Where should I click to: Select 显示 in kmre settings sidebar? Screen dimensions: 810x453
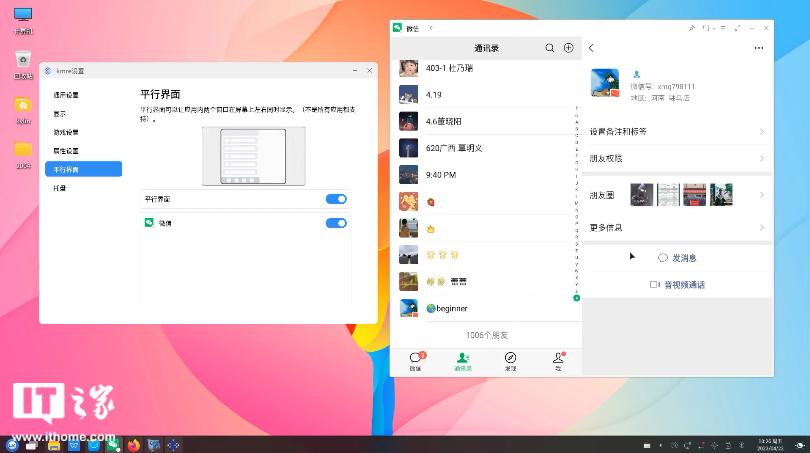84,114
